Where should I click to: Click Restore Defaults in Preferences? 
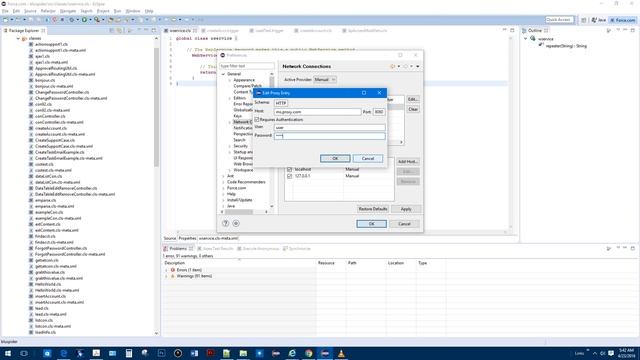[x=373, y=209]
